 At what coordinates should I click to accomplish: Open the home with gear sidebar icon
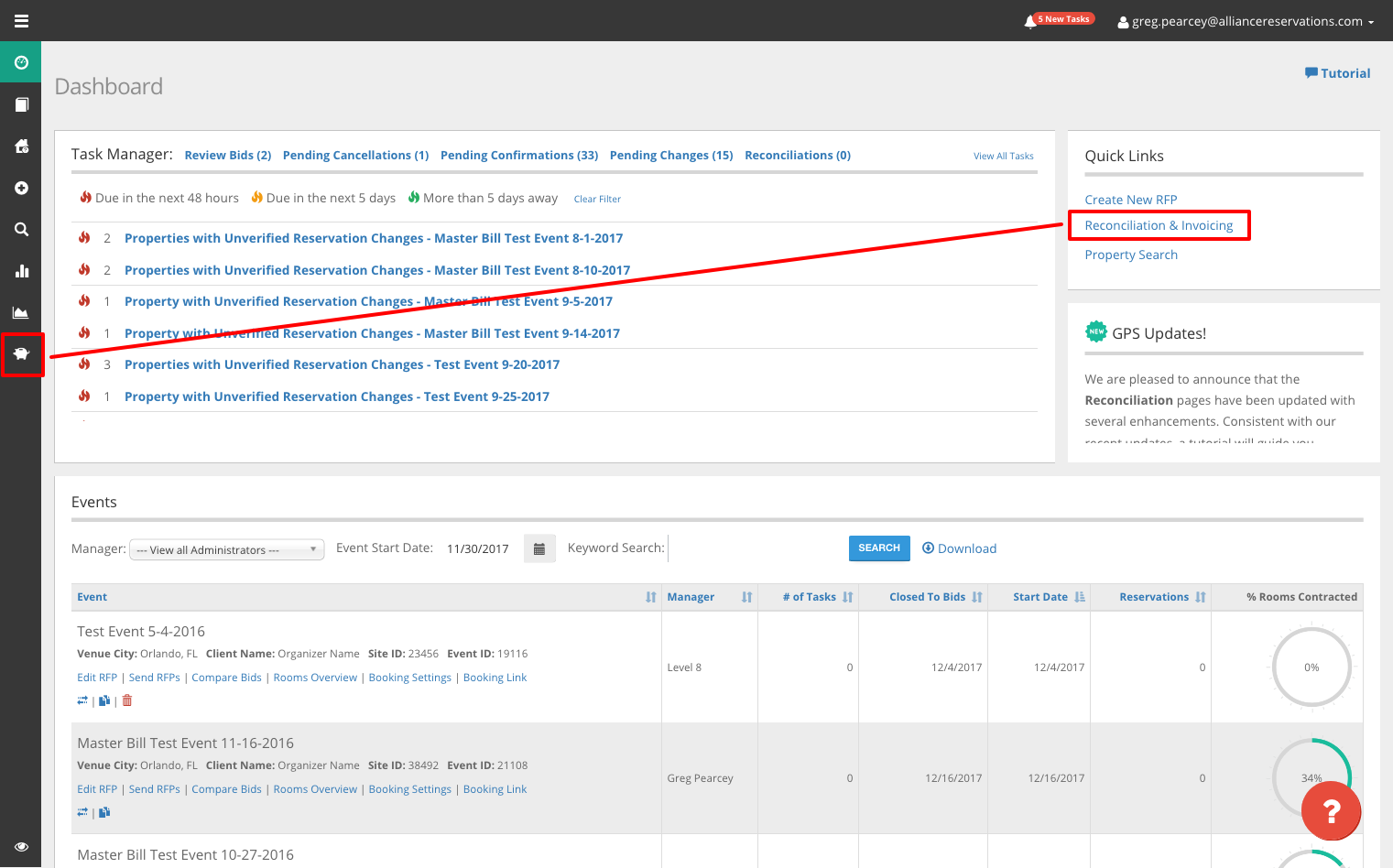21,146
